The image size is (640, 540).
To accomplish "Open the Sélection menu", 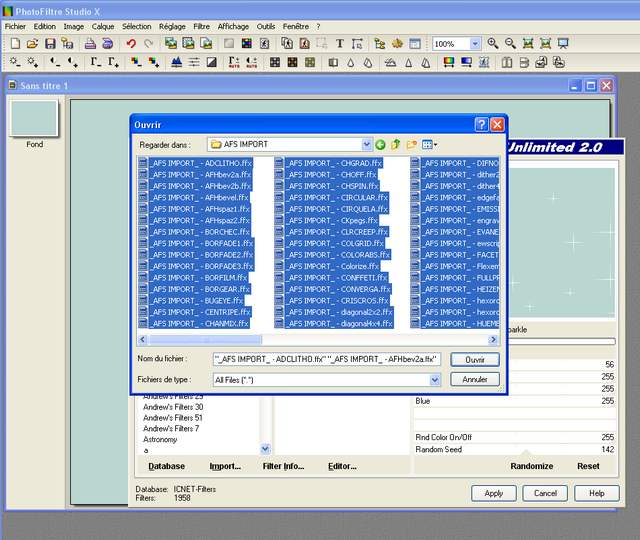I will pos(137,27).
